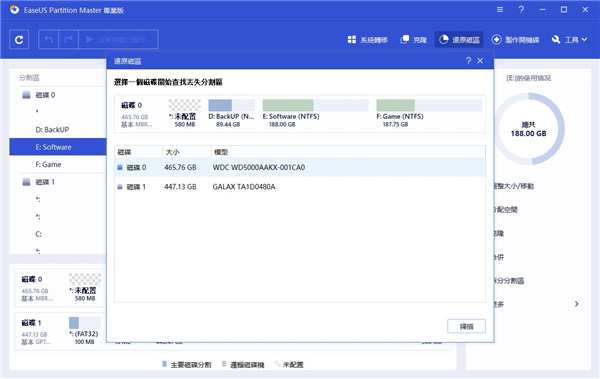Click the 克隆 clone option in right panel
The image size is (600, 379).
(x=499, y=234)
